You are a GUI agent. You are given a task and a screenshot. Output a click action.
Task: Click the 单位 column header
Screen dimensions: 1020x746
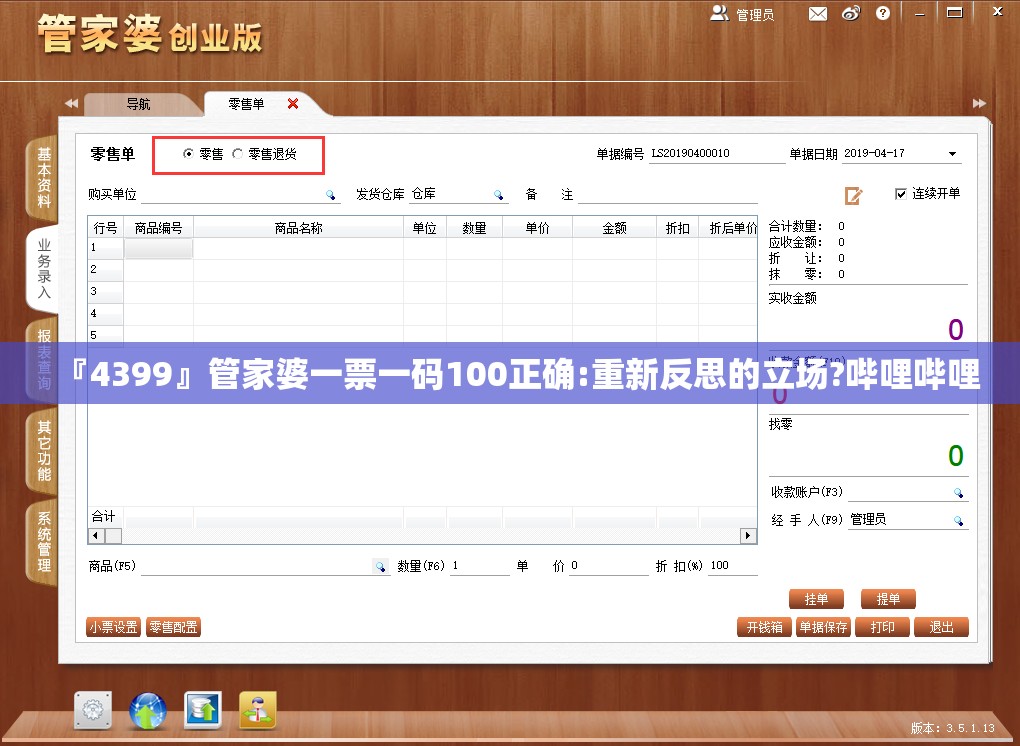click(425, 228)
